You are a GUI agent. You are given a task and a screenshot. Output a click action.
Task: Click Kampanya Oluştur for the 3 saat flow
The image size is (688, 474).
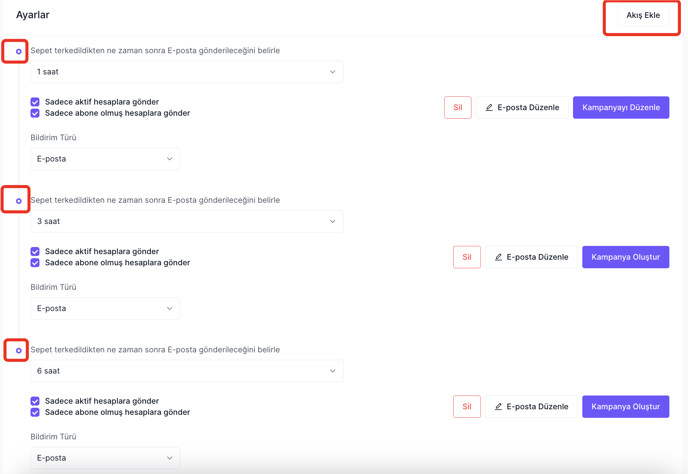point(626,257)
